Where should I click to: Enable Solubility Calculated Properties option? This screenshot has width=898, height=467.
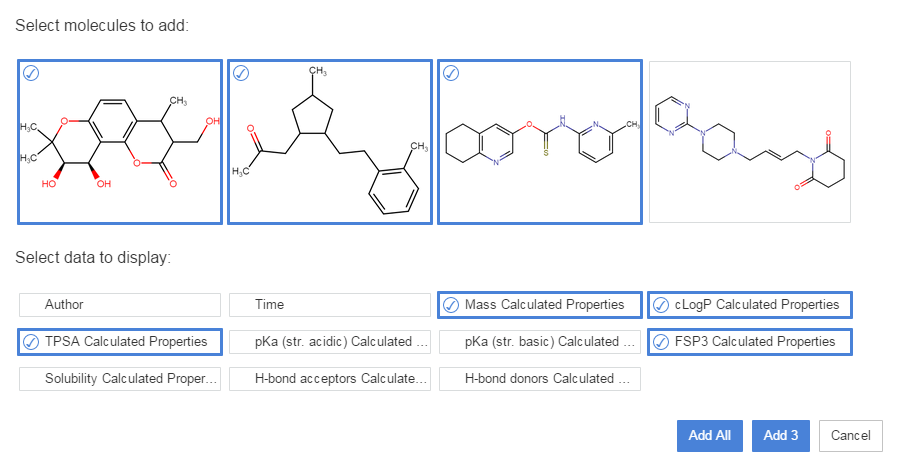point(120,379)
